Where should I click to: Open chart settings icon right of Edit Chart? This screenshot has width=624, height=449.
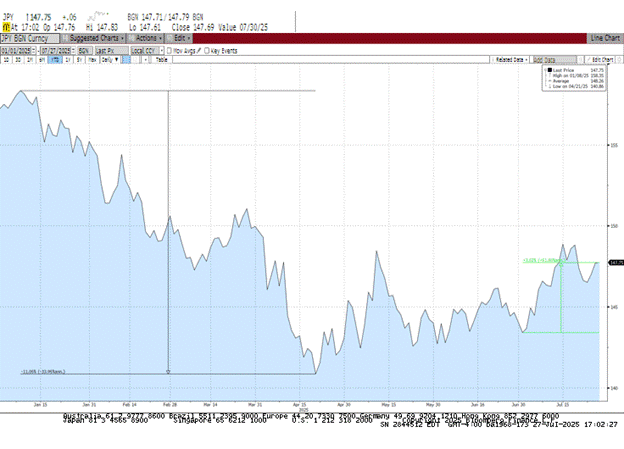point(619,60)
